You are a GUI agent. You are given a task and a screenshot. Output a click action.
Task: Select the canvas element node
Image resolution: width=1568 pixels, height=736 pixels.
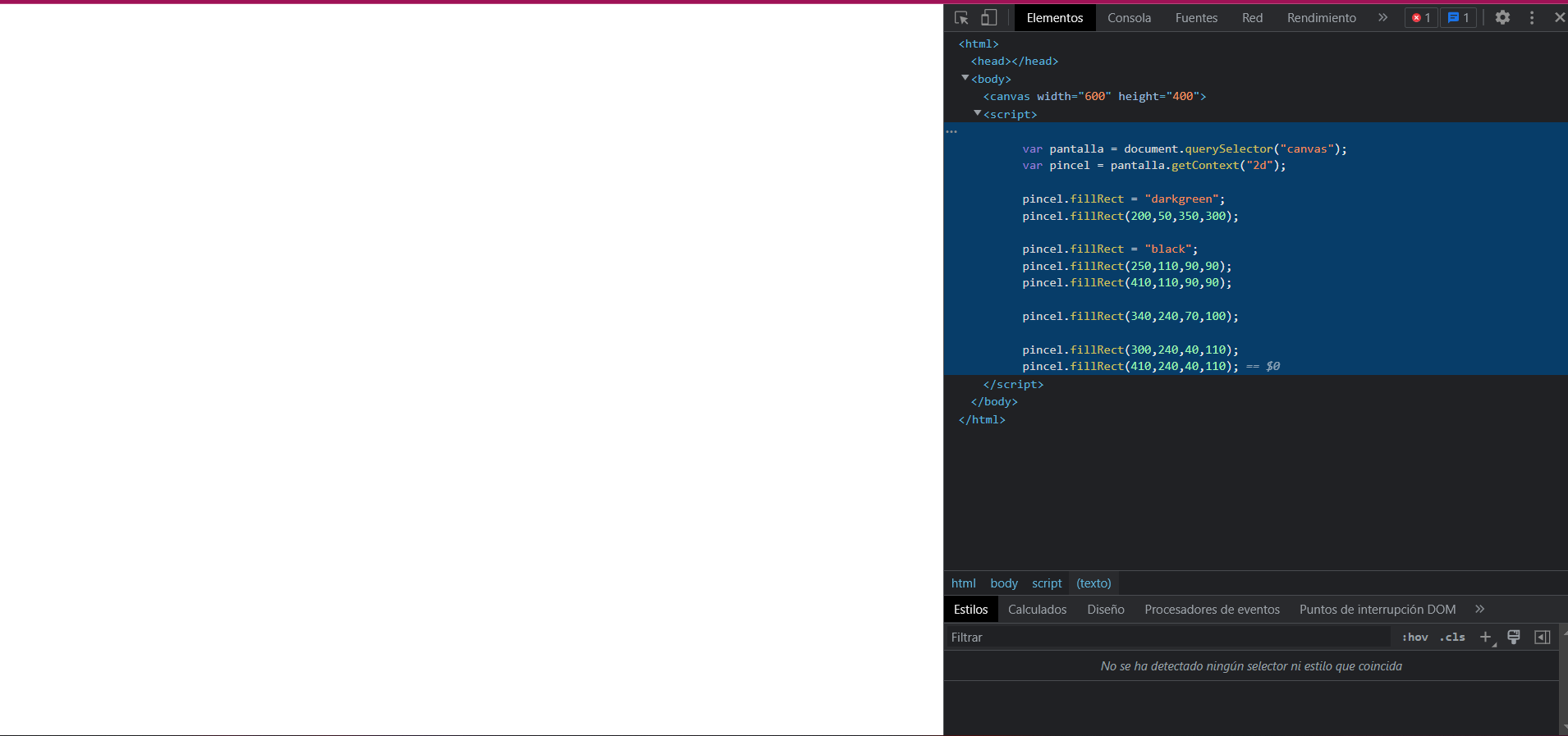click(1094, 96)
